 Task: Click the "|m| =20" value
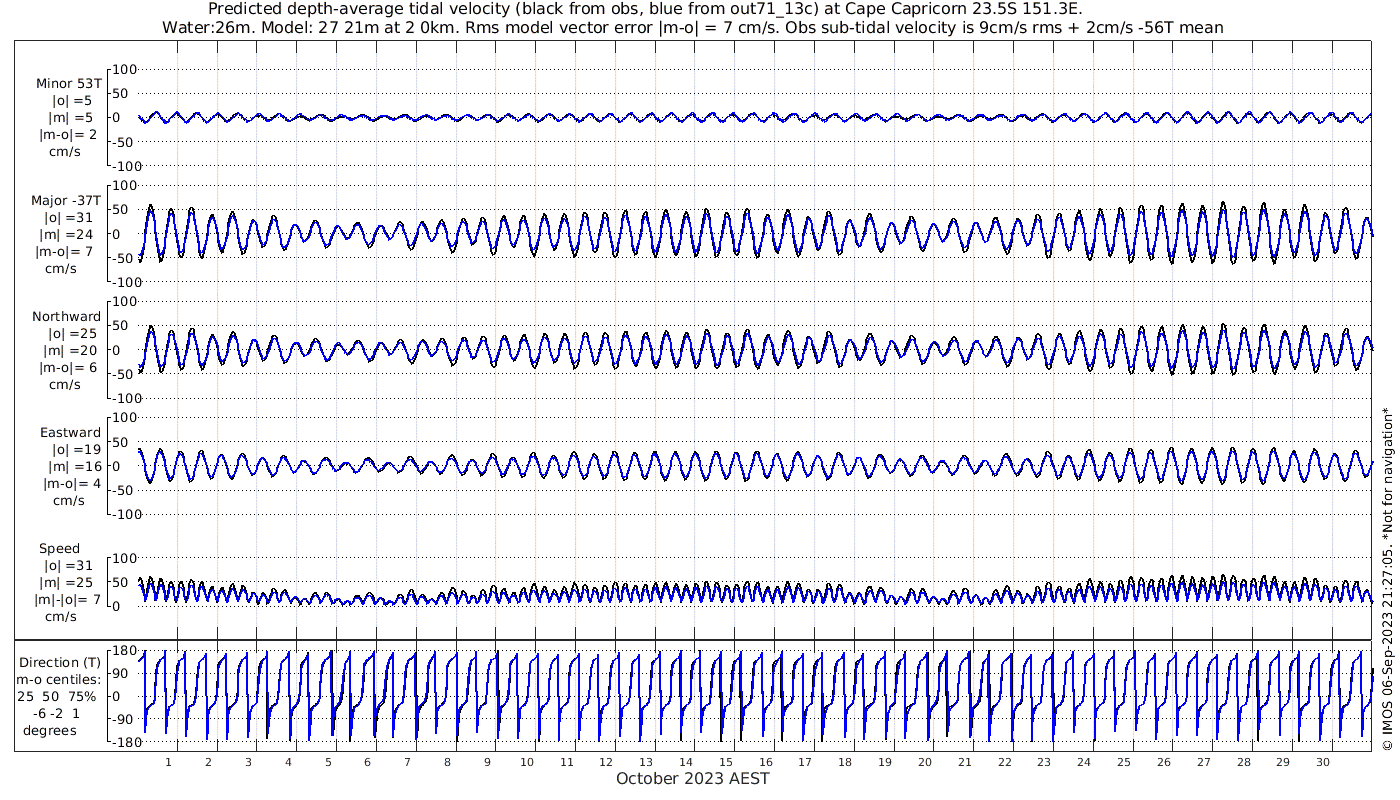(69, 350)
